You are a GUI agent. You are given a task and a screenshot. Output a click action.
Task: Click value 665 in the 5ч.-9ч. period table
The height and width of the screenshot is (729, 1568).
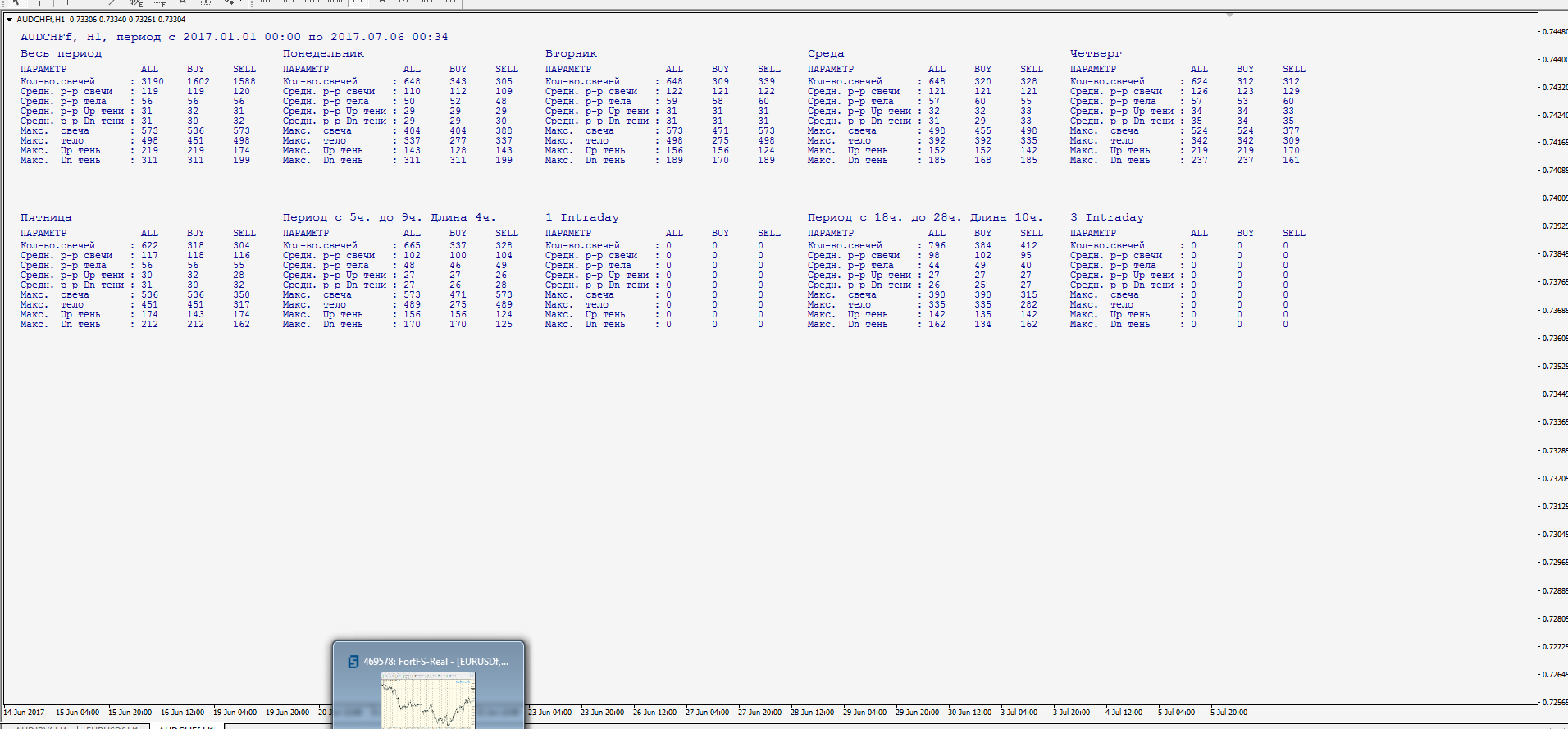[412, 245]
